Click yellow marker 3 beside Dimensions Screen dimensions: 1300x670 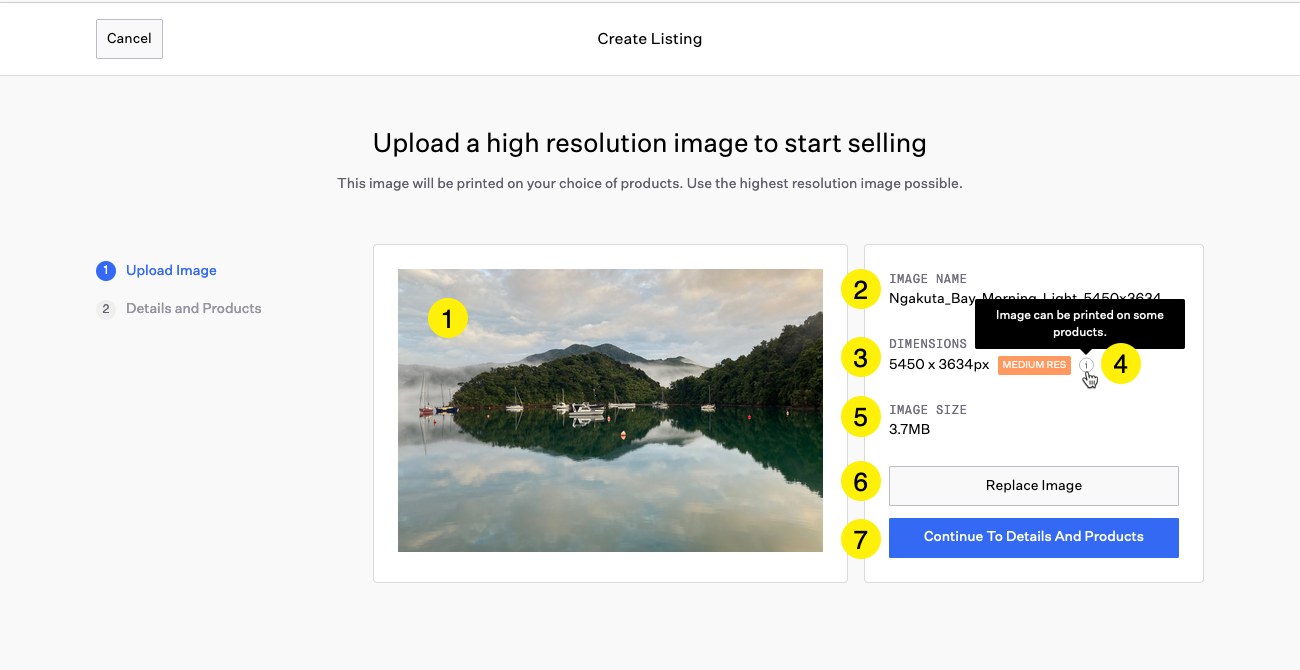click(x=860, y=357)
